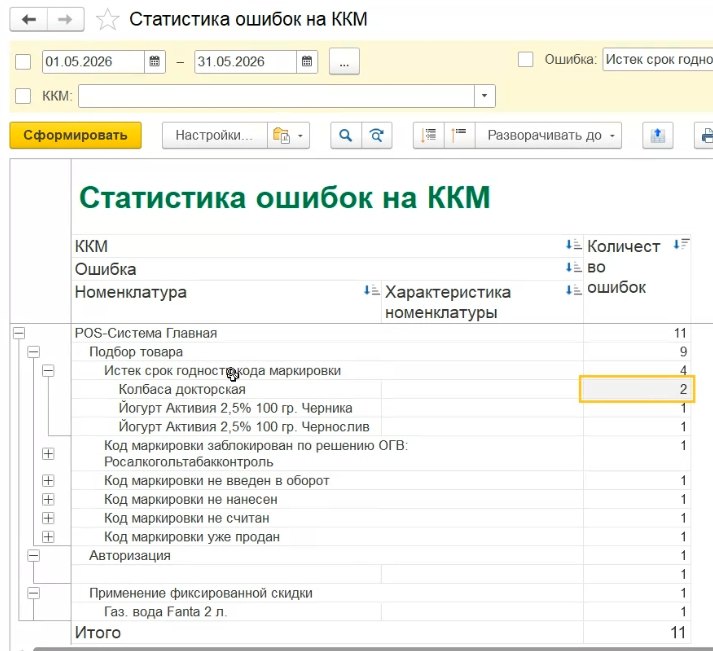The width and height of the screenshot is (713, 651).
Task: Generate report with Сформировать button
Action: [x=75, y=135]
